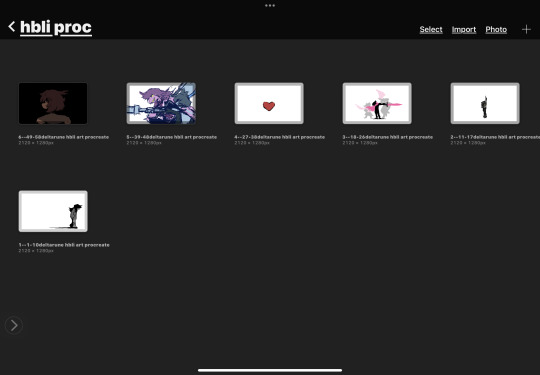Click the Import button

[x=464, y=30]
